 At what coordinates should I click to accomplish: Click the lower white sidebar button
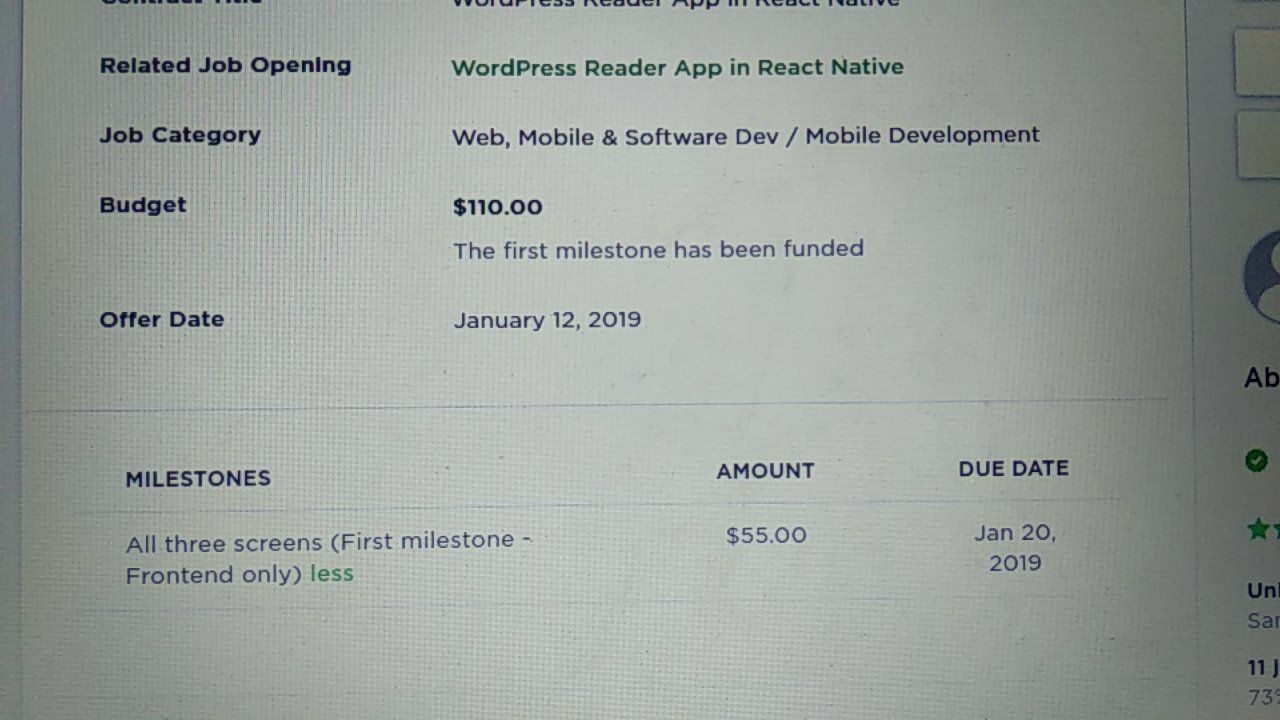(1258, 146)
